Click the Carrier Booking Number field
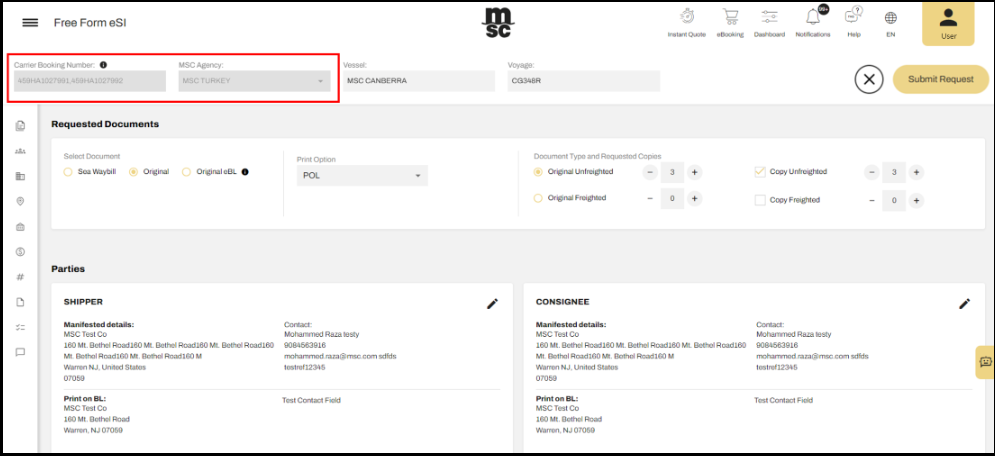Screen dimensions: 995x457 89,81
